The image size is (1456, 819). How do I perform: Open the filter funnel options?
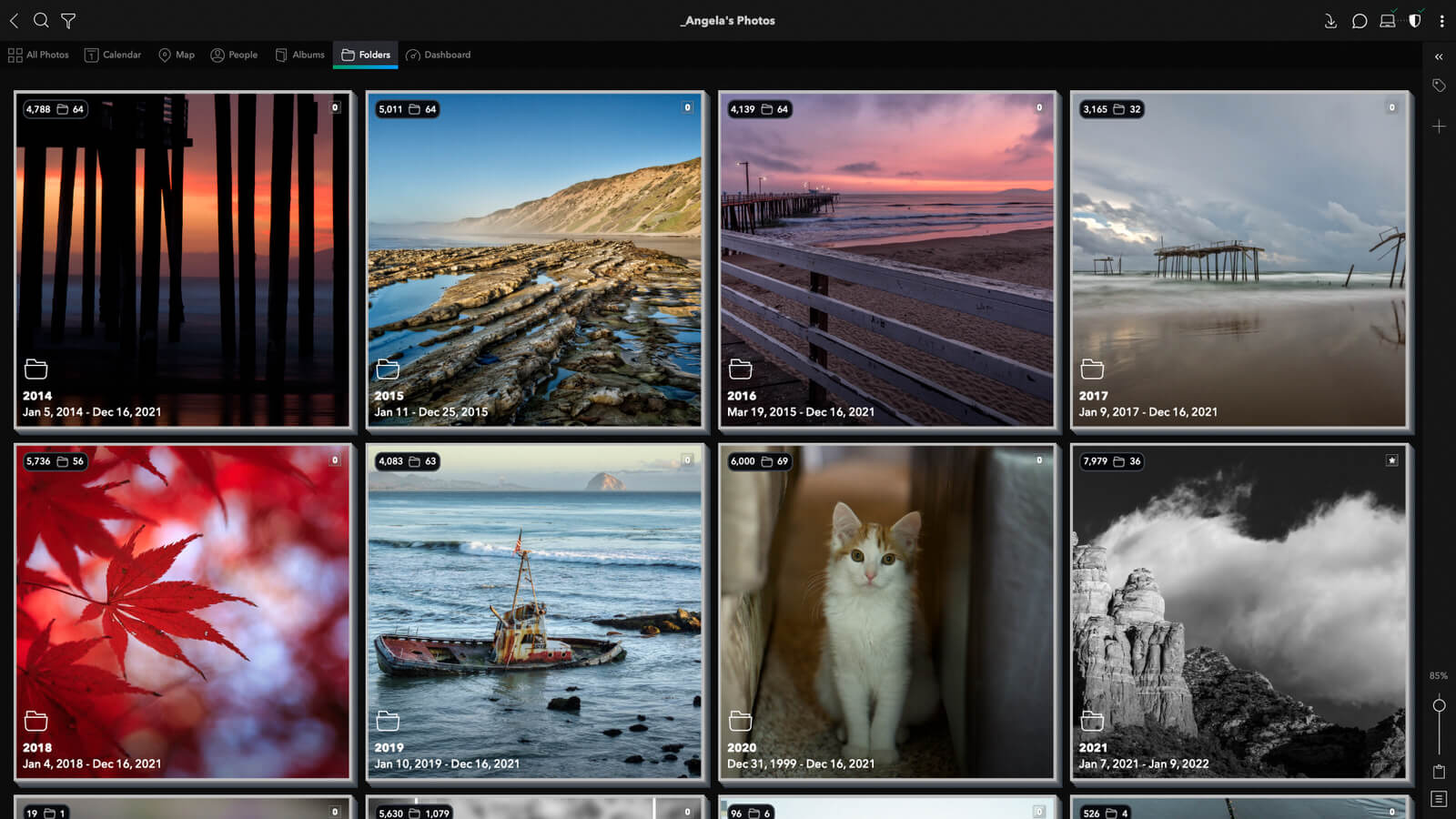68,20
